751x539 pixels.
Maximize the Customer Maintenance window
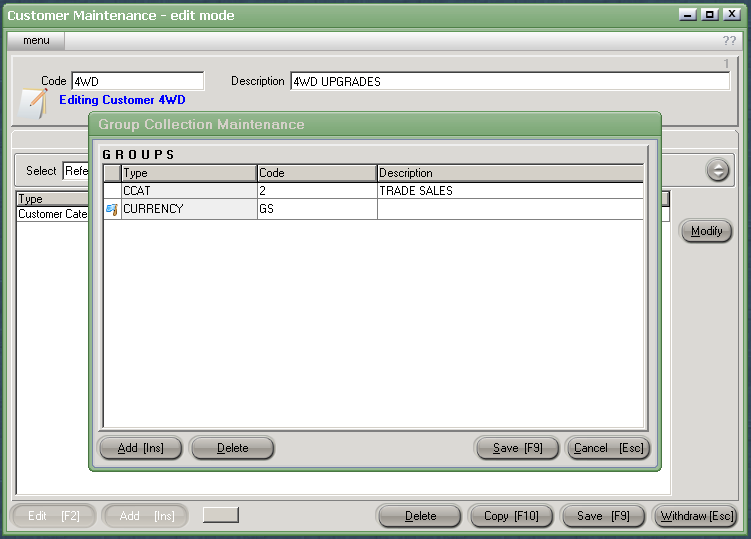click(709, 14)
